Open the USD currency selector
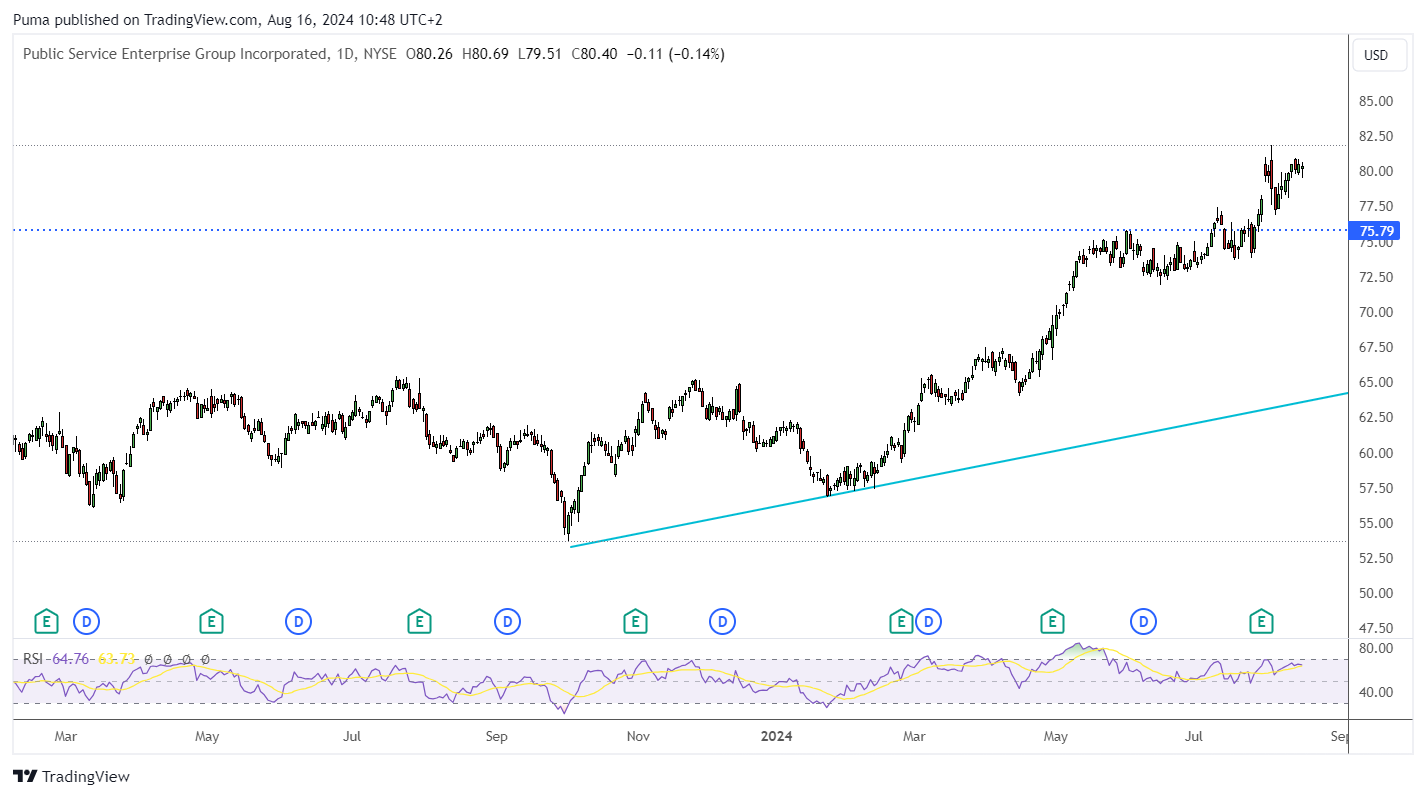Screen dimensions: 1426x798 click(x=1376, y=55)
